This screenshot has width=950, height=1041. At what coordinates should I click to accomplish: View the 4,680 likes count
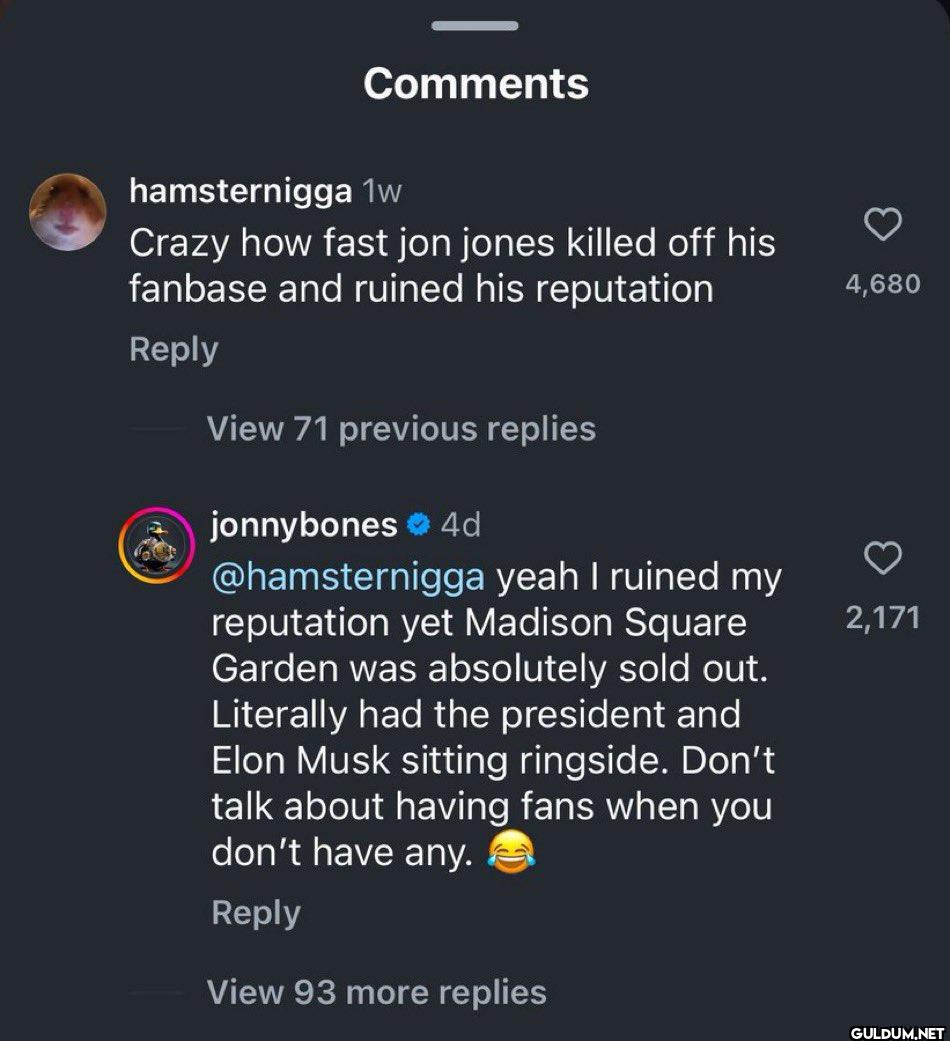coord(882,285)
